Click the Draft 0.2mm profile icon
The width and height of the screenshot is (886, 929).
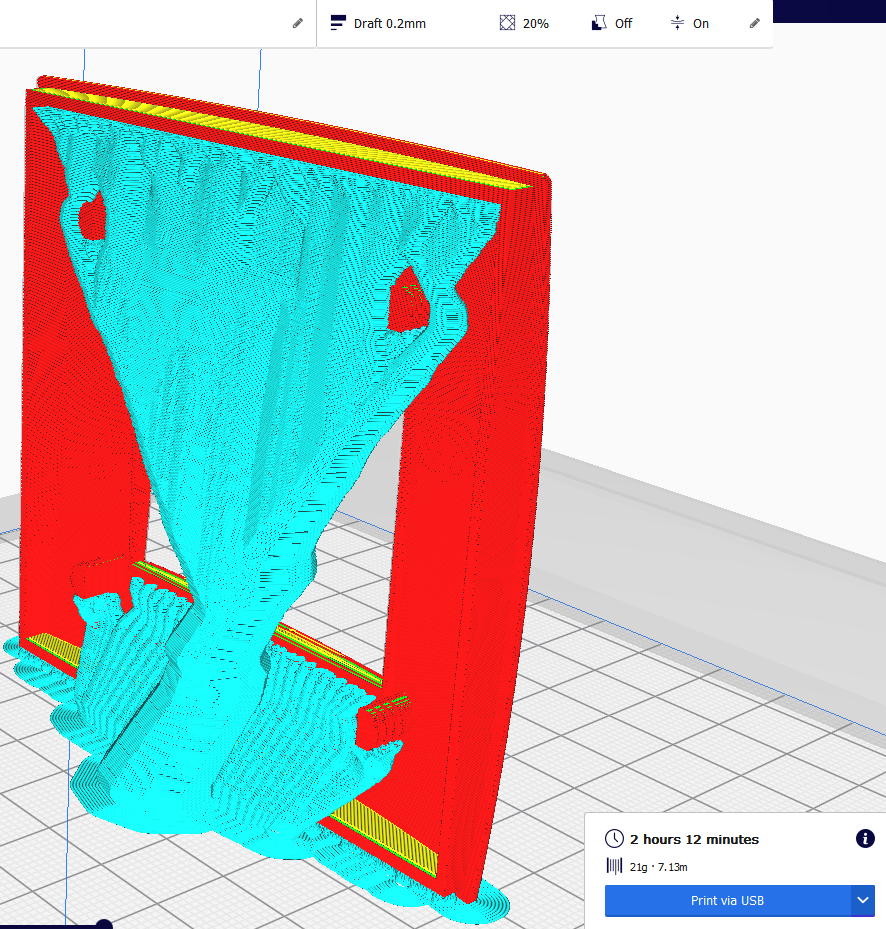(x=338, y=23)
